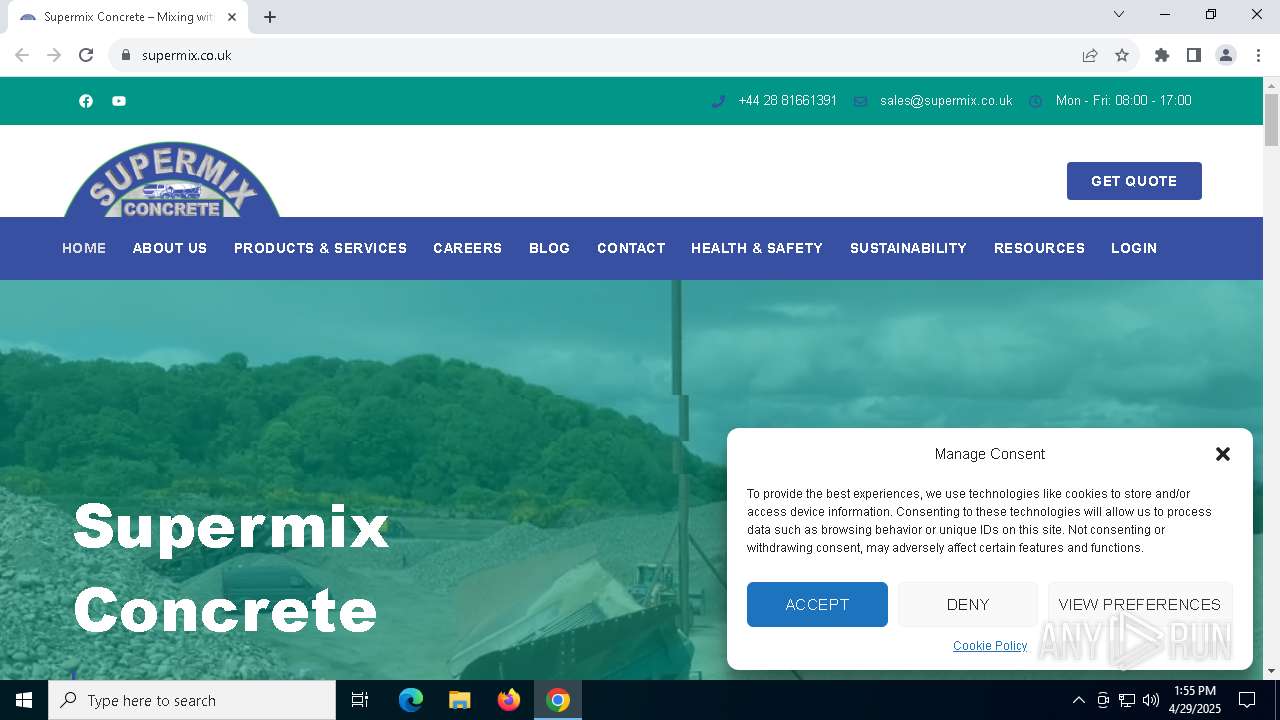Launch Microsoft Edge from the taskbar
Viewport: 1280px width, 720px height.
tap(411, 700)
